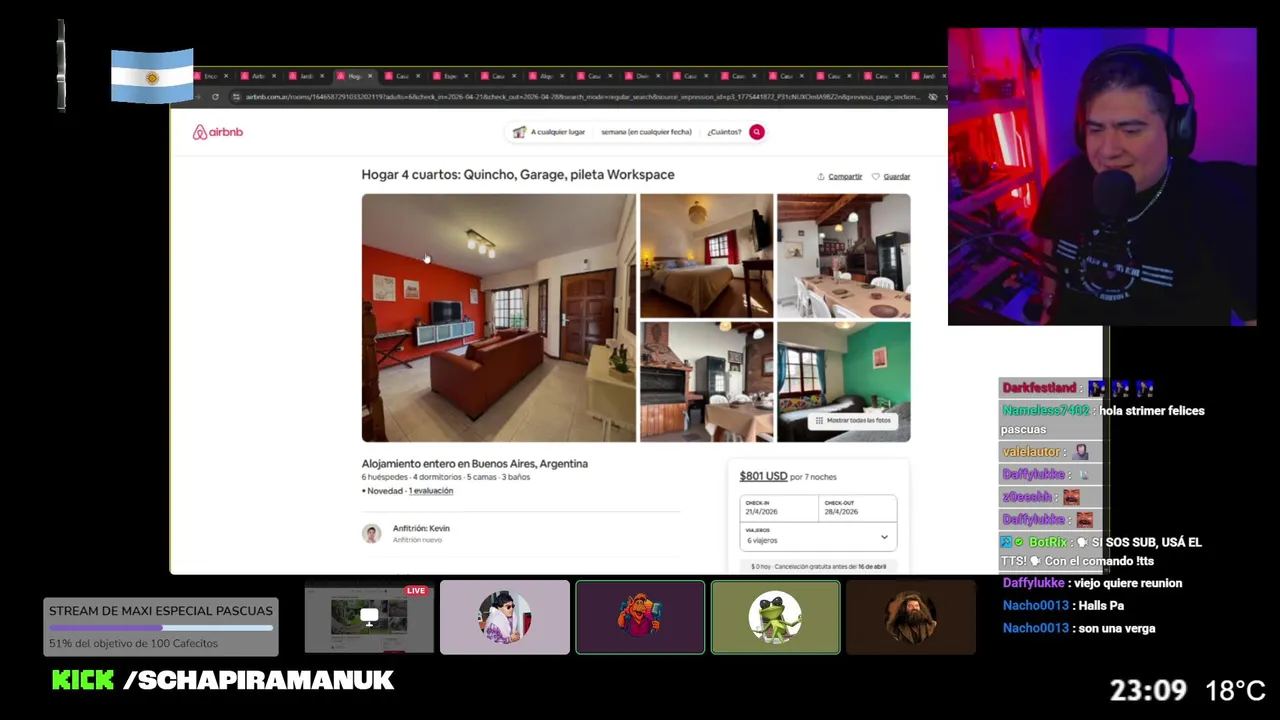Screen dimensions: 1280x720
Task: Click the ¿Cuántos? guests search segment
Action: 724,132
